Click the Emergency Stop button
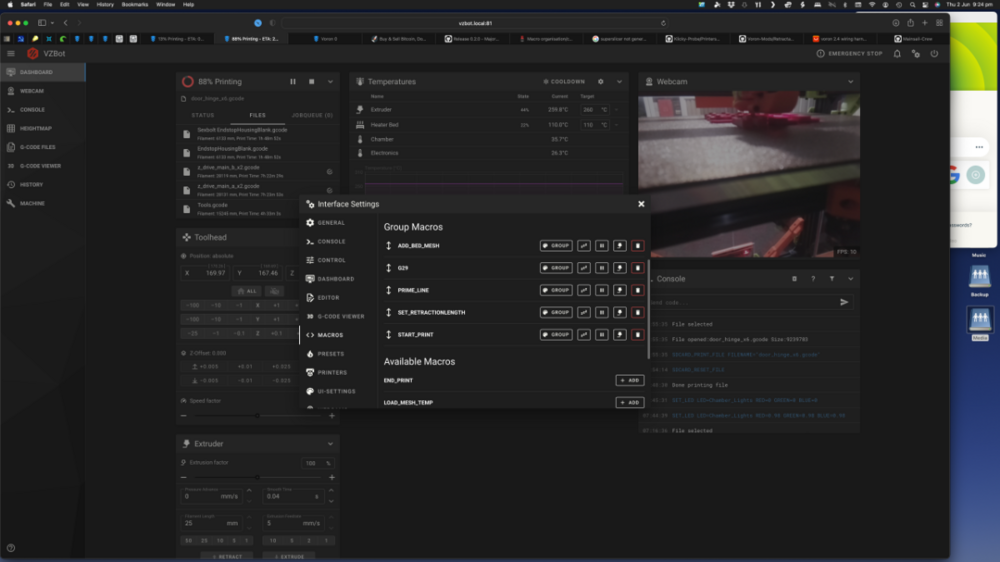 (x=849, y=54)
